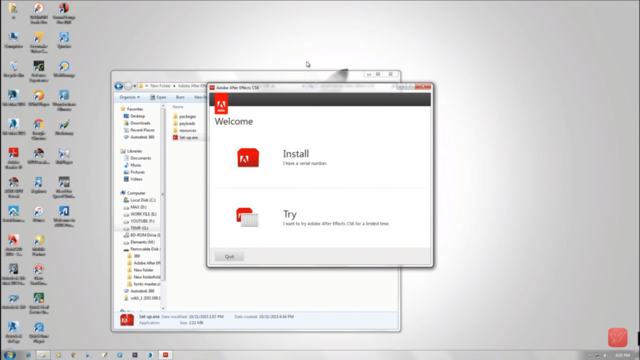Open the Organize menu in Explorer

[129, 97]
